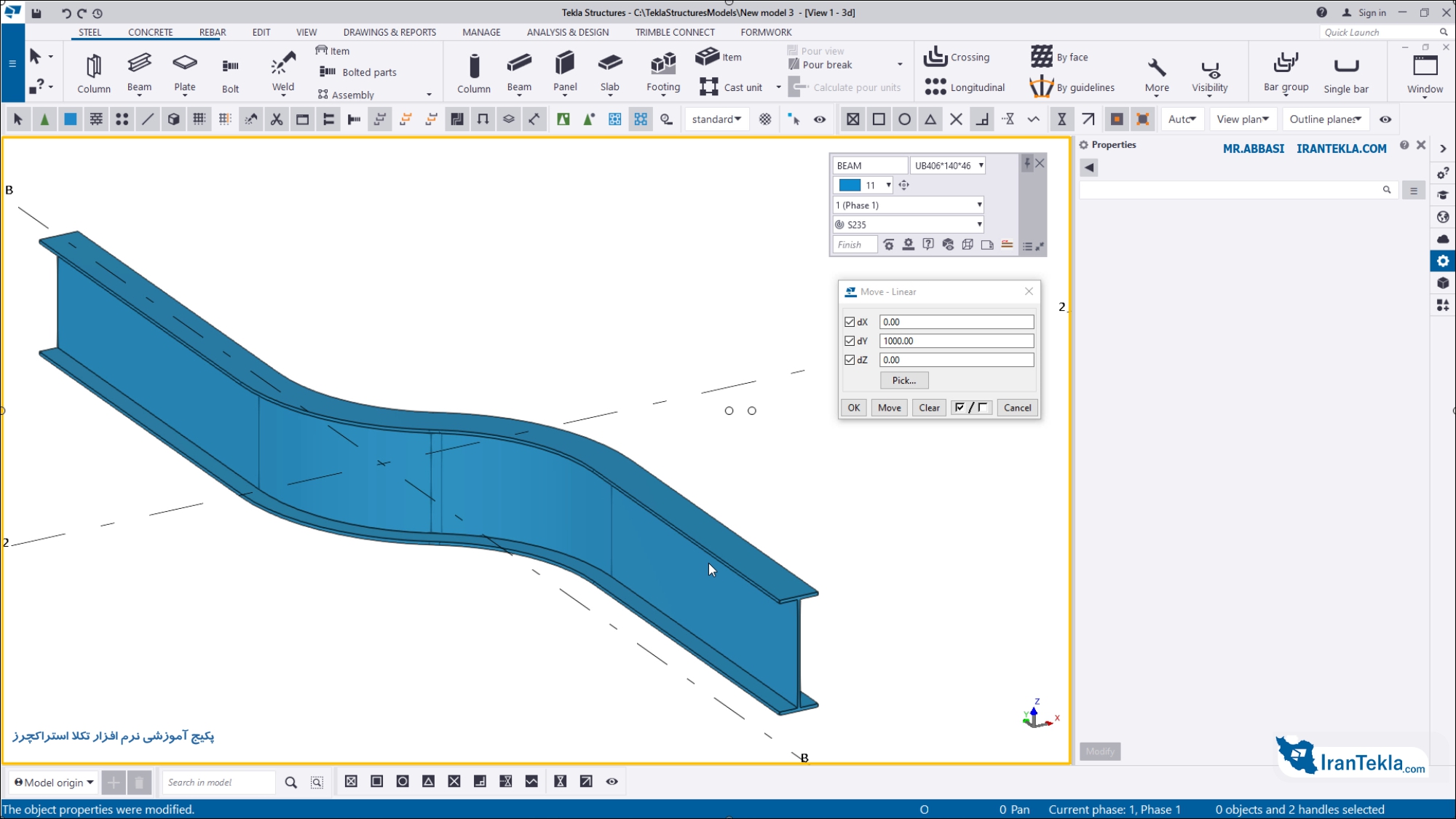This screenshot has height=819, width=1456.
Task: Click the Search in model field
Action: pyautogui.click(x=218, y=783)
